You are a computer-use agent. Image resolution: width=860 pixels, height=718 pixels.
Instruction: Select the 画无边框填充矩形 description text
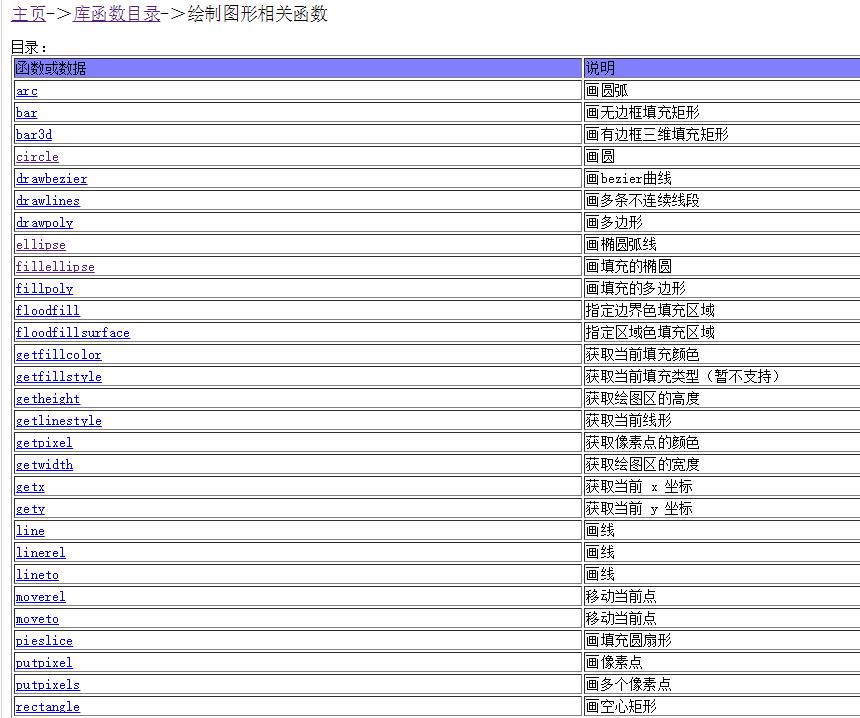click(643, 112)
